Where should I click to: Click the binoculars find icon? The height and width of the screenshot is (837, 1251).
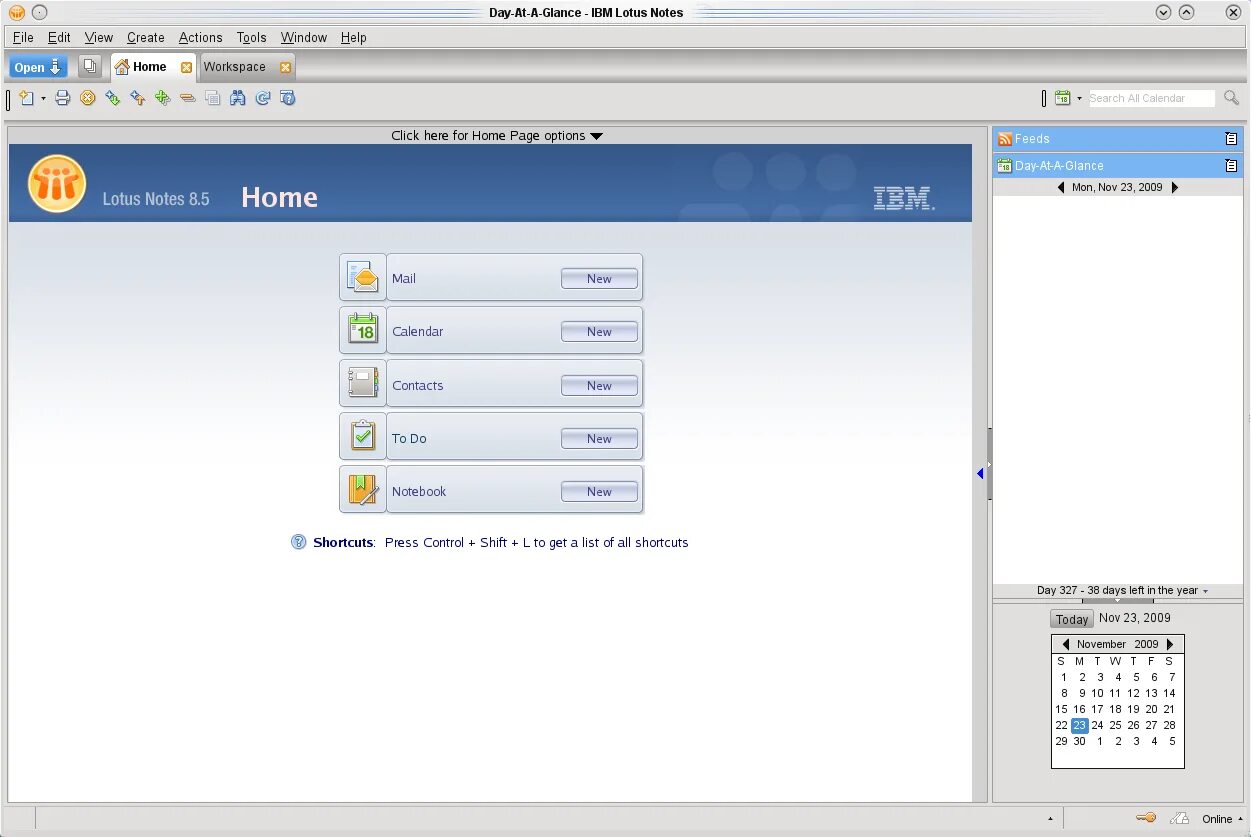(237, 98)
